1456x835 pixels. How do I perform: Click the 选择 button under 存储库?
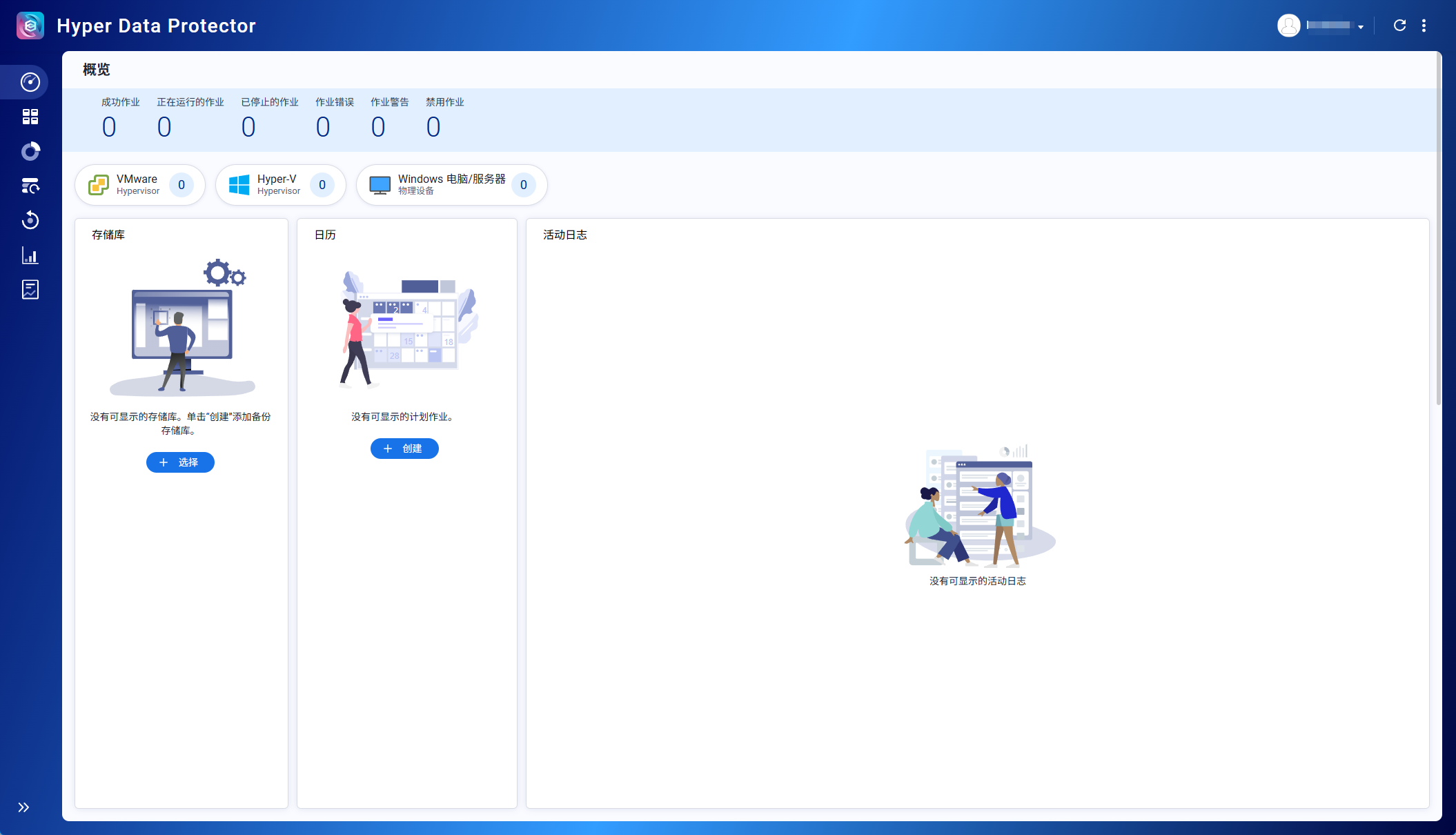[x=180, y=462]
